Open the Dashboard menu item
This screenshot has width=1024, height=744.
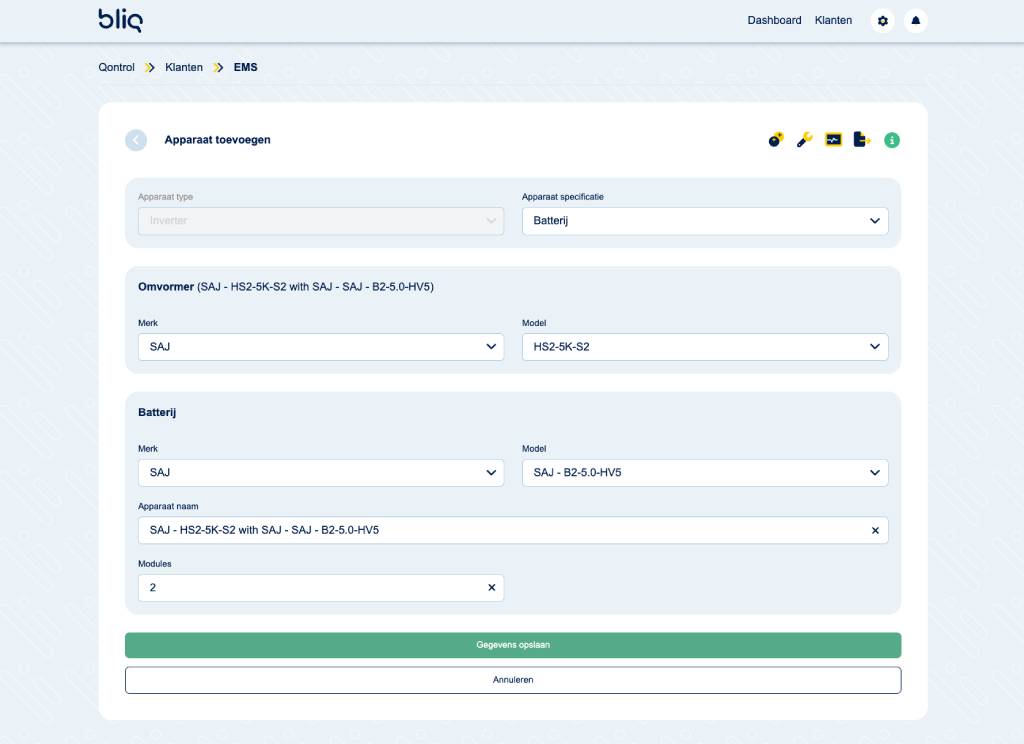point(774,20)
